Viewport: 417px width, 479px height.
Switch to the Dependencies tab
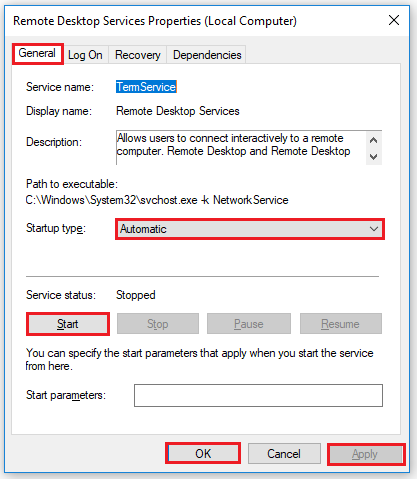(x=207, y=55)
